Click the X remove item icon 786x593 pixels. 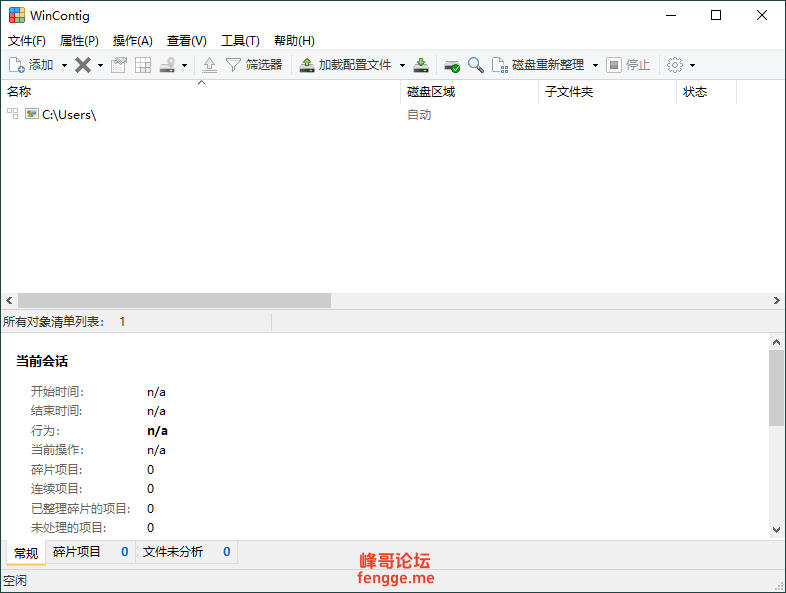tap(83, 65)
